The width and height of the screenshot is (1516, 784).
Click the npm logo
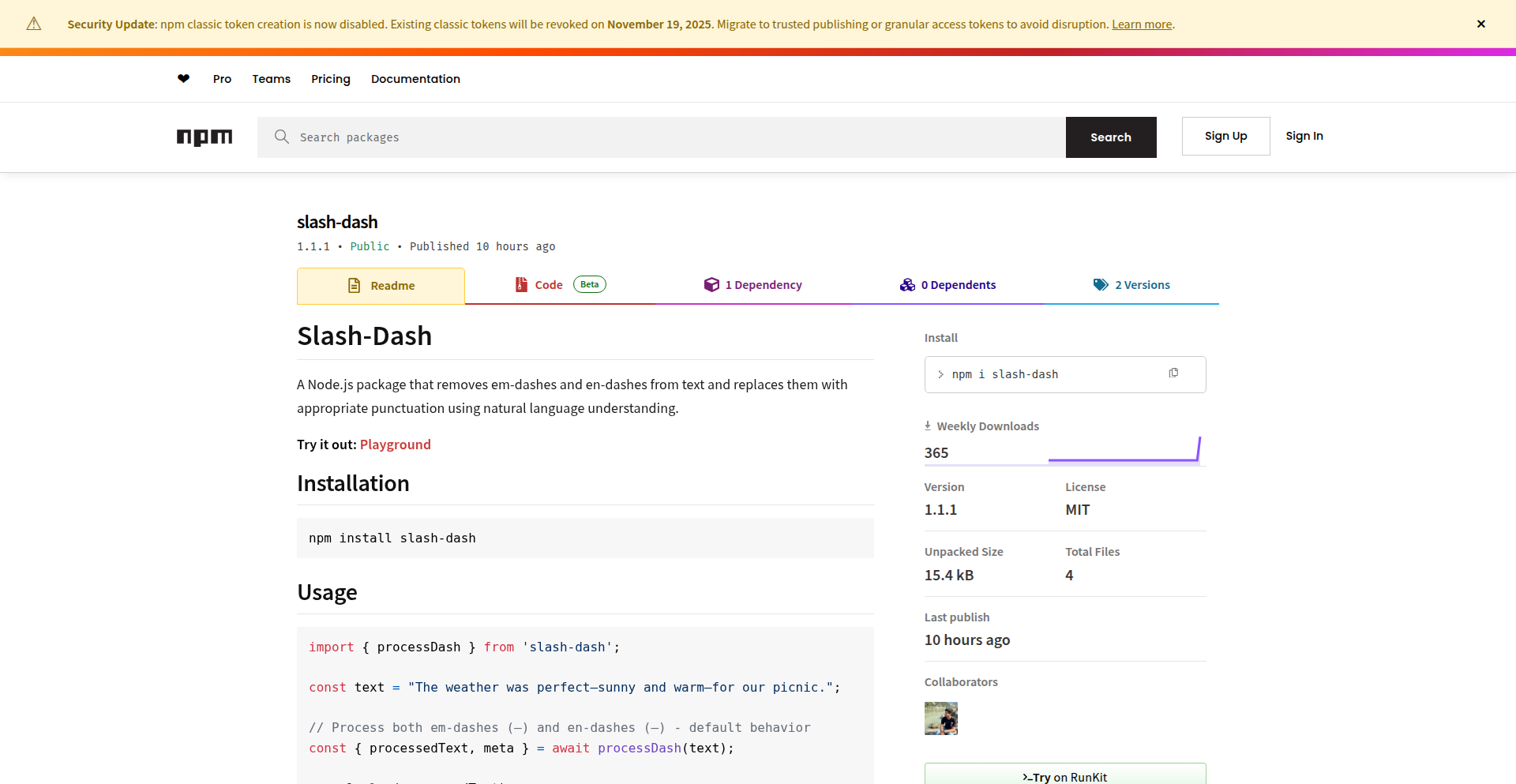click(205, 137)
